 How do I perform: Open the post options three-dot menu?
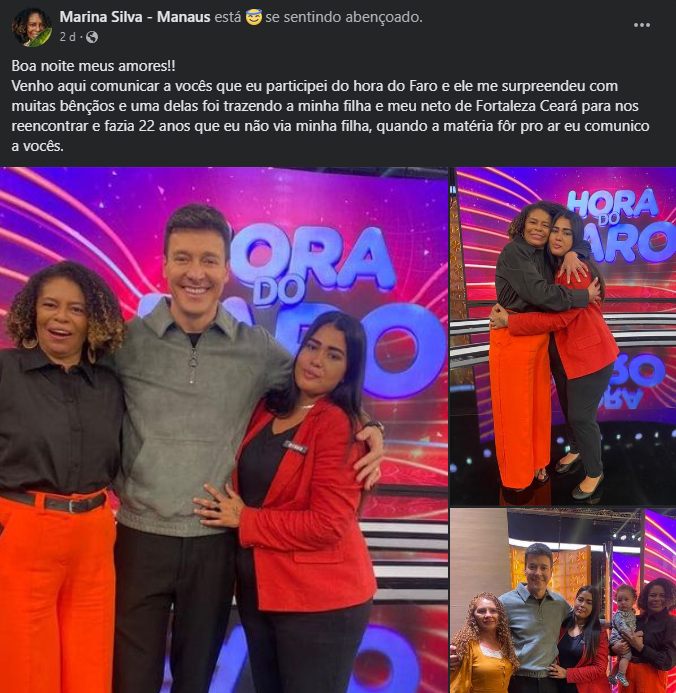coord(642,25)
